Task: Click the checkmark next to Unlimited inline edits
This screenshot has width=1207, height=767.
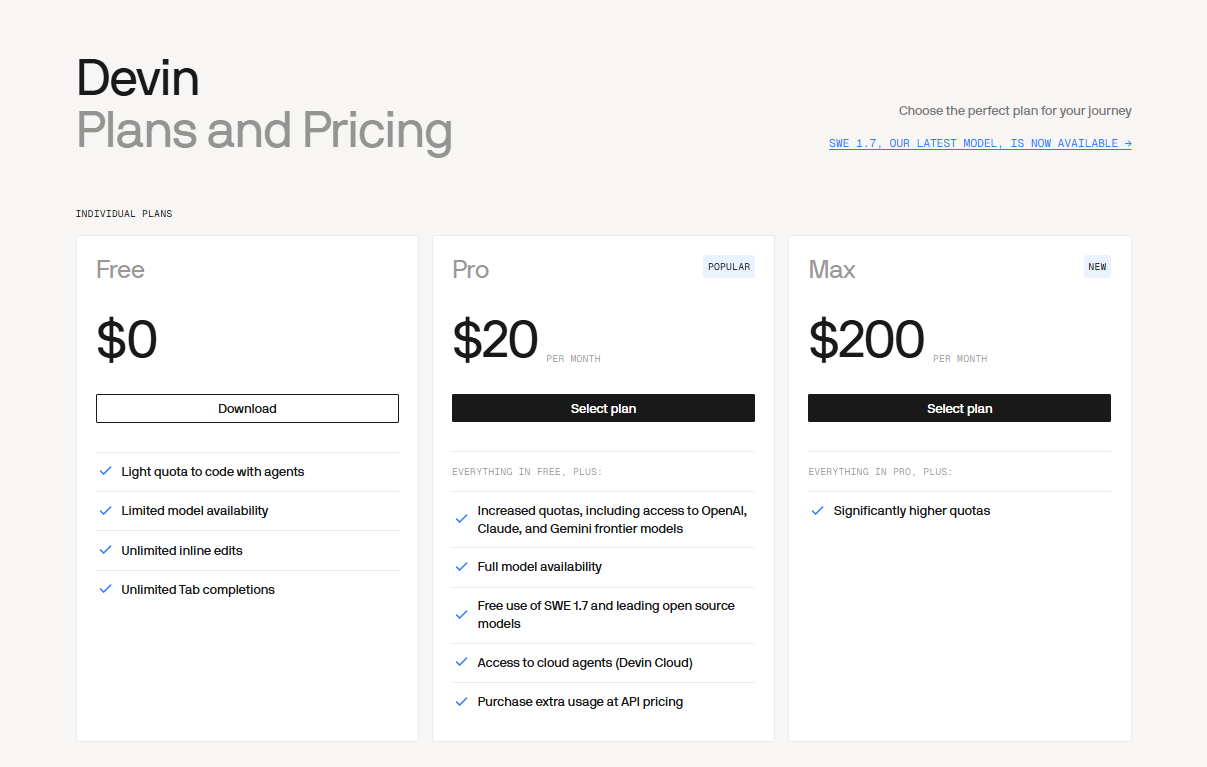Action: 105,550
